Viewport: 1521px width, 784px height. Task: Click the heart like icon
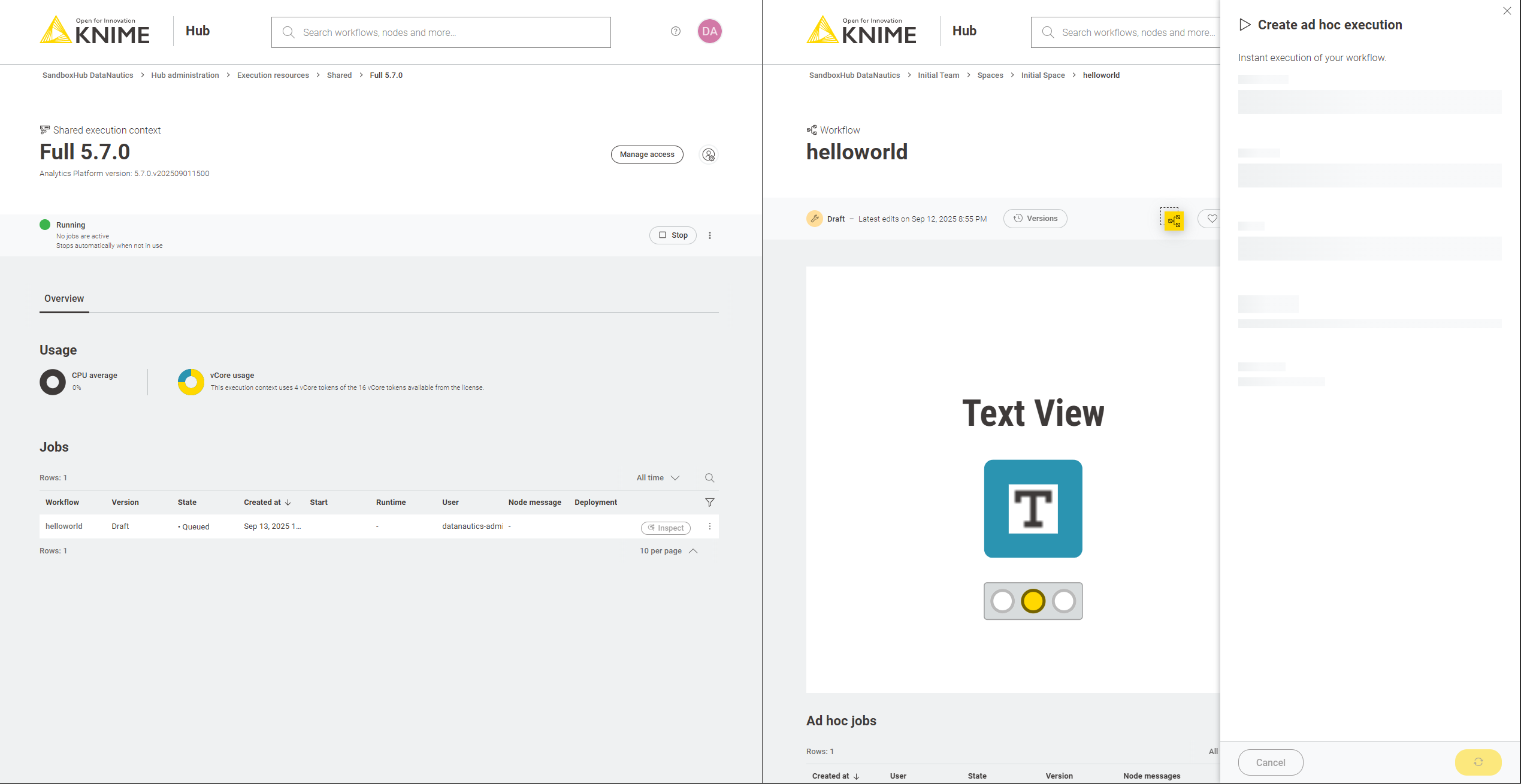pyautogui.click(x=1211, y=219)
